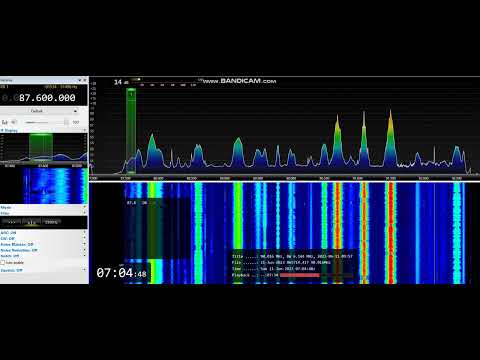Screen dimensions: 480x360
Task: Click the File line in the playback info overlay
Action: [x=281, y=263]
